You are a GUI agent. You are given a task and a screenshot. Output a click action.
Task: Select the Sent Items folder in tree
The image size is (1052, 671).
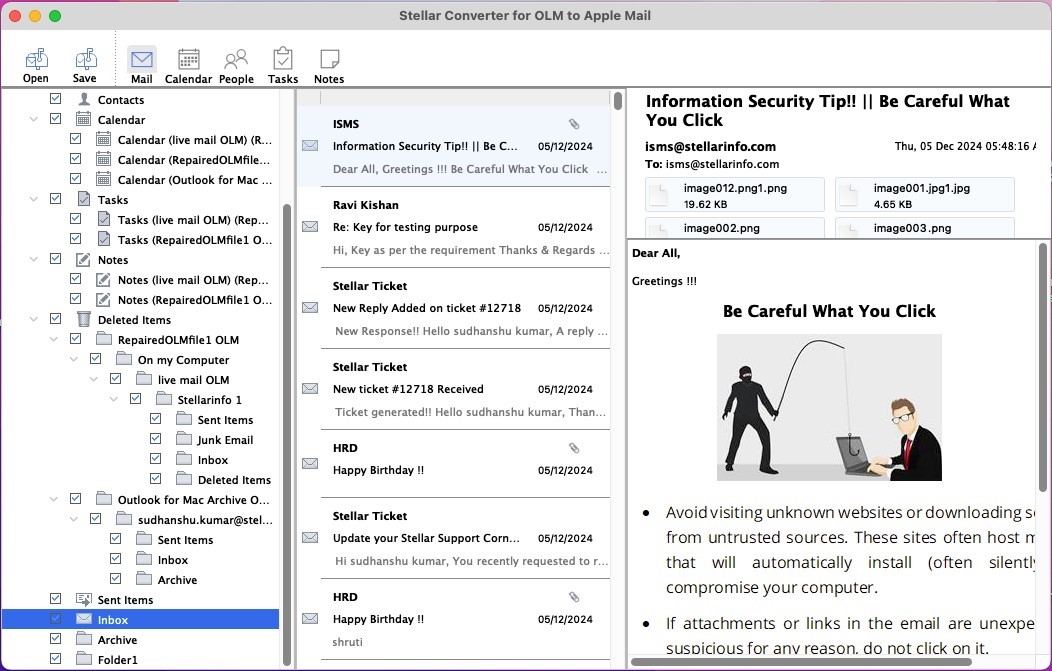point(125,600)
